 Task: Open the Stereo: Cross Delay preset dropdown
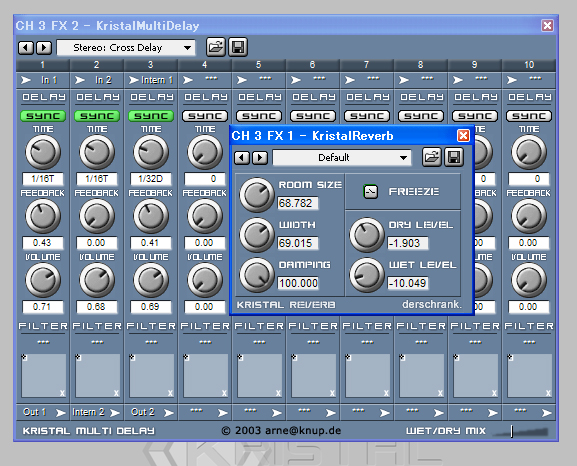(126, 47)
